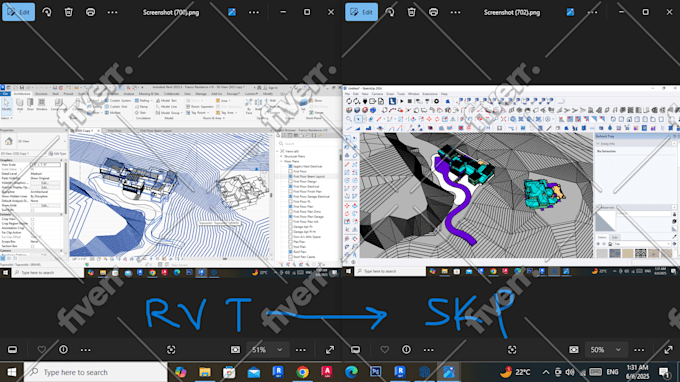Open Google Chrome from the taskbar
Screen dimensions: 680x382
[x=303, y=372]
